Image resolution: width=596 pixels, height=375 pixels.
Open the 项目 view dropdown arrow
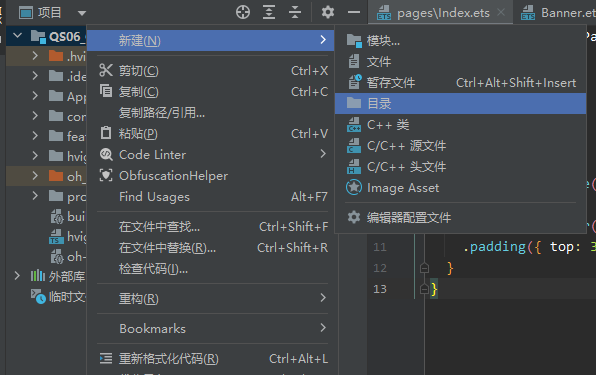(x=81, y=13)
